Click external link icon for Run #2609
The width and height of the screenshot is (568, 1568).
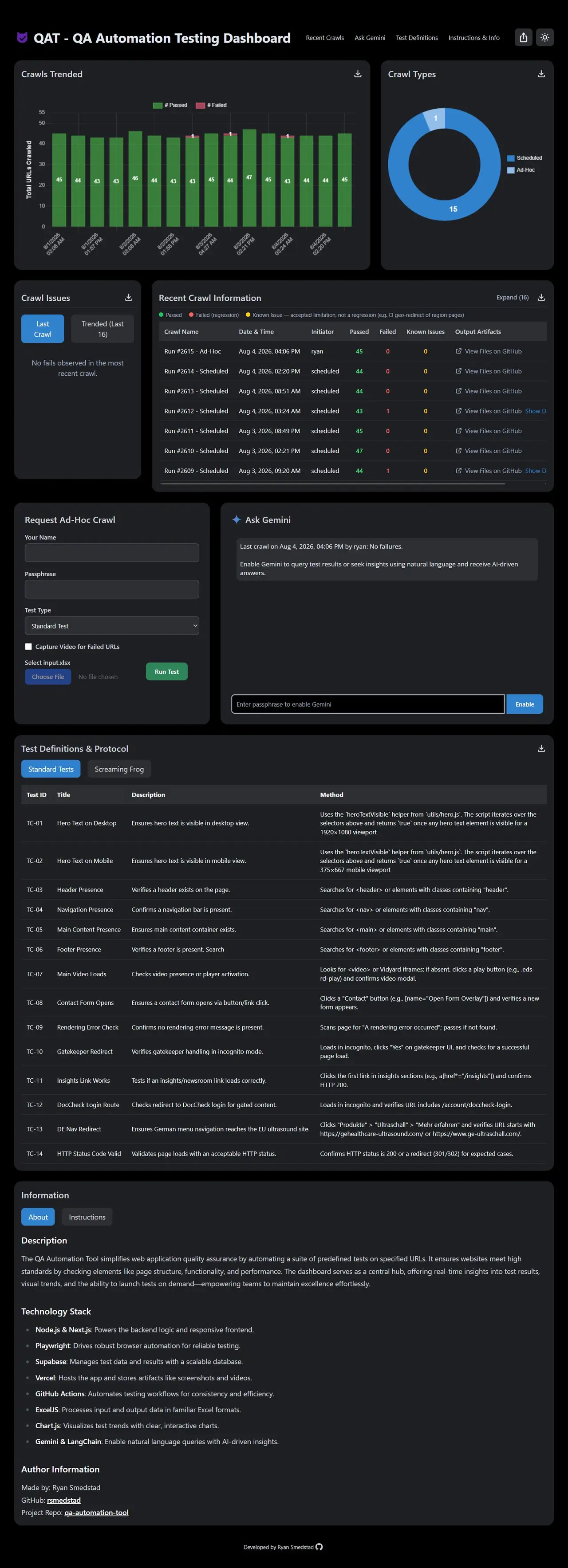pos(458,471)
